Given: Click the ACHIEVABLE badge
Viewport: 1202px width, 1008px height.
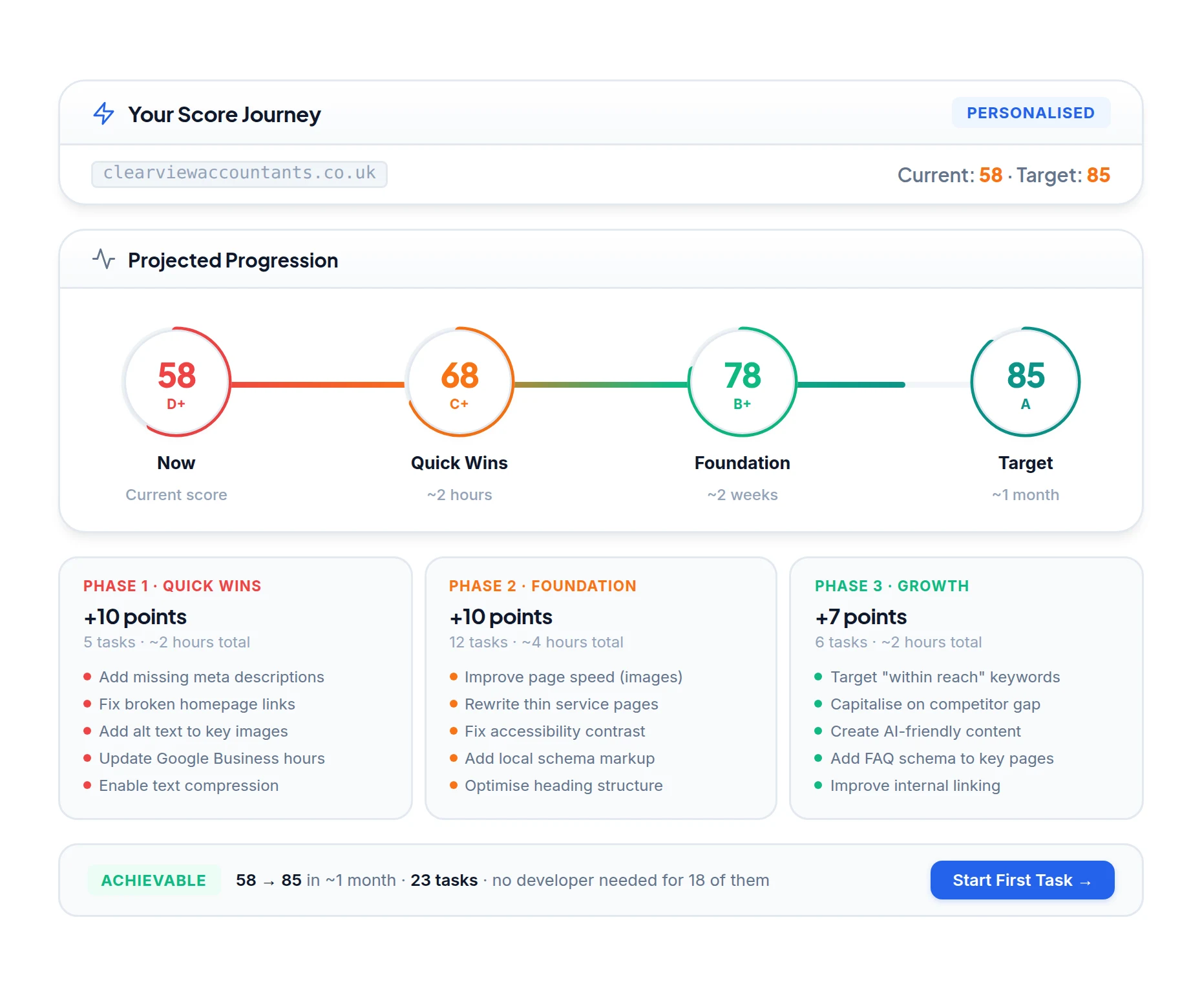Looking at the screenshot, I should (x=154, y=880).
